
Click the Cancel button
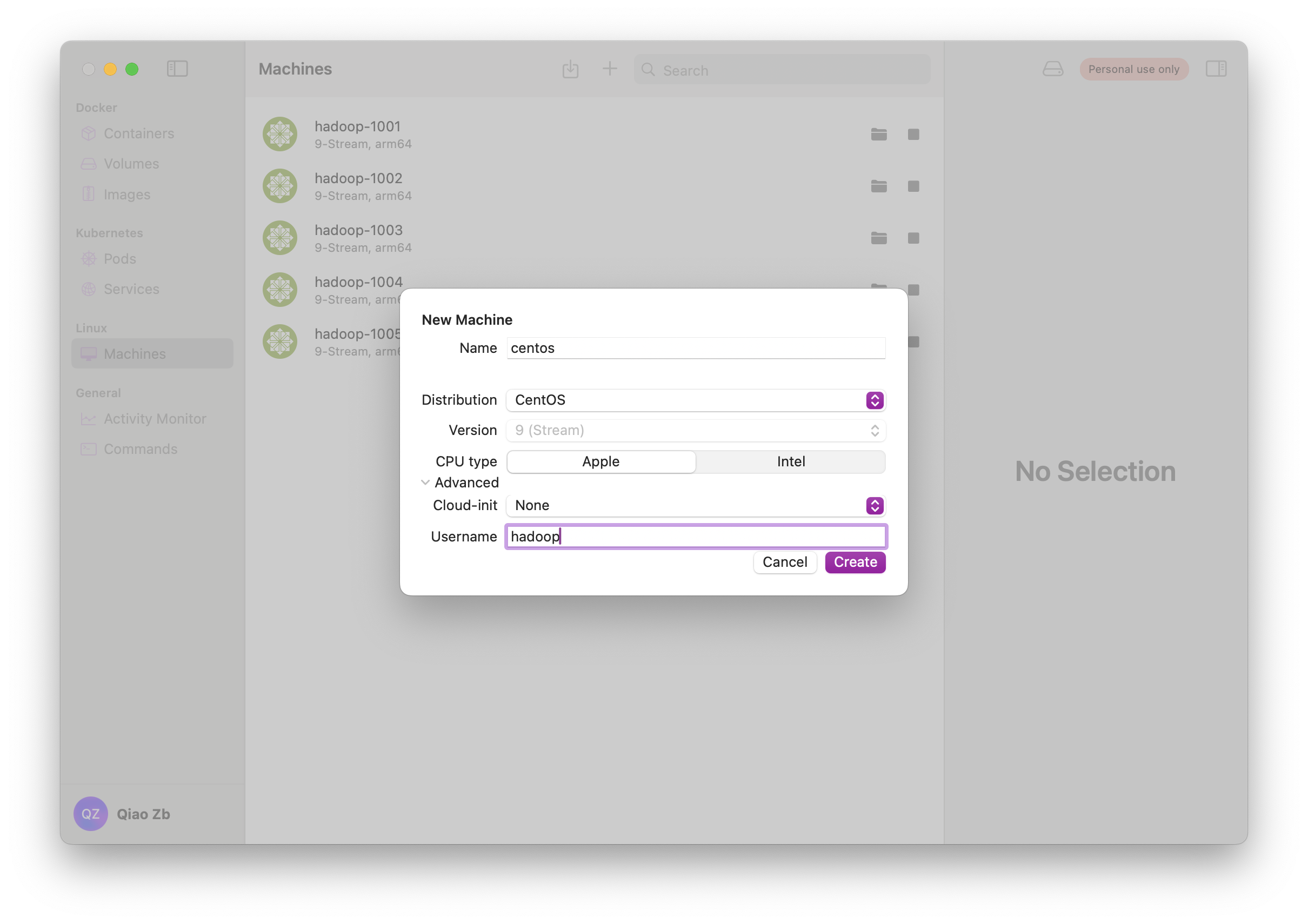784,563
